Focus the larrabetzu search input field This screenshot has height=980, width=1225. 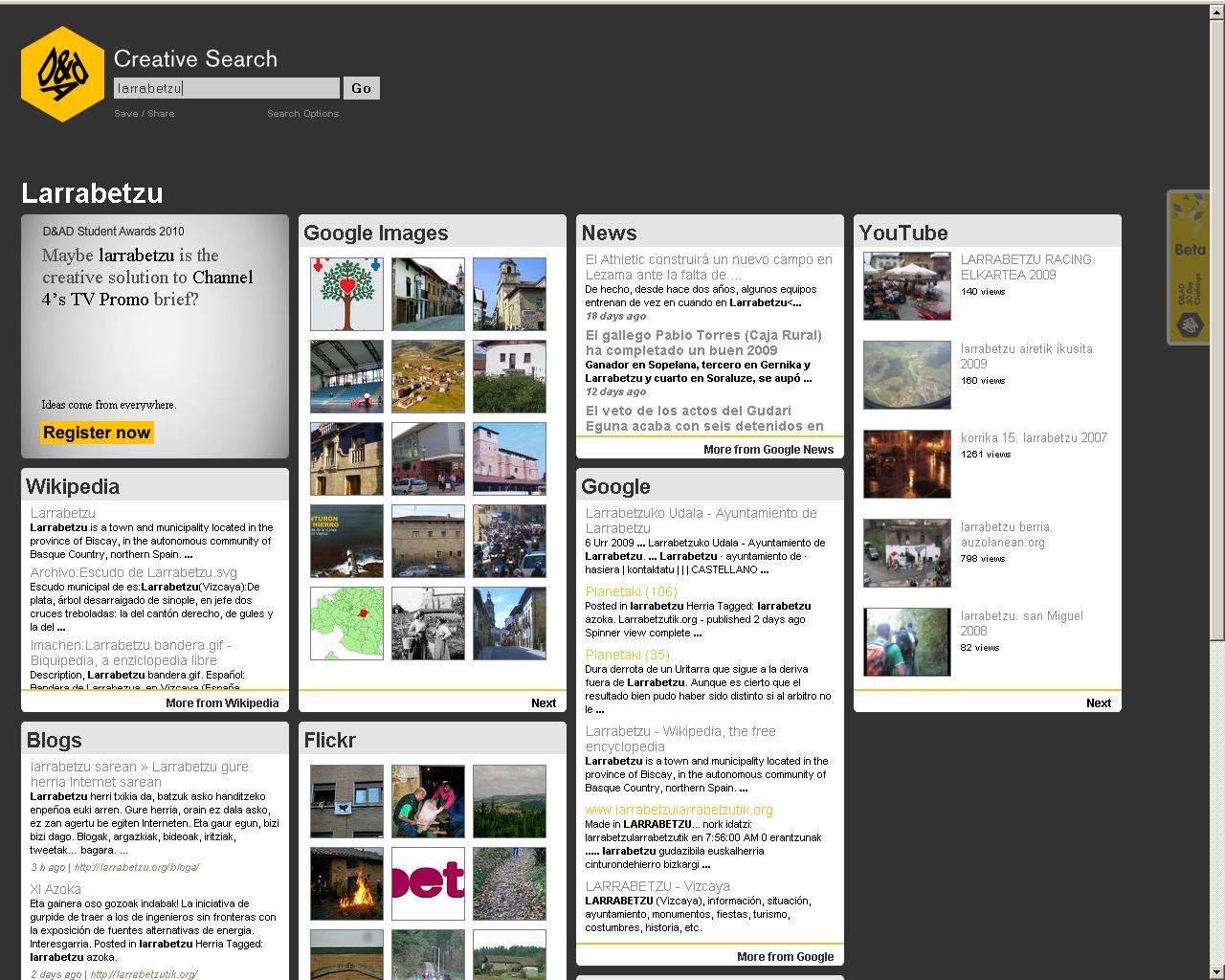point(227,88)
